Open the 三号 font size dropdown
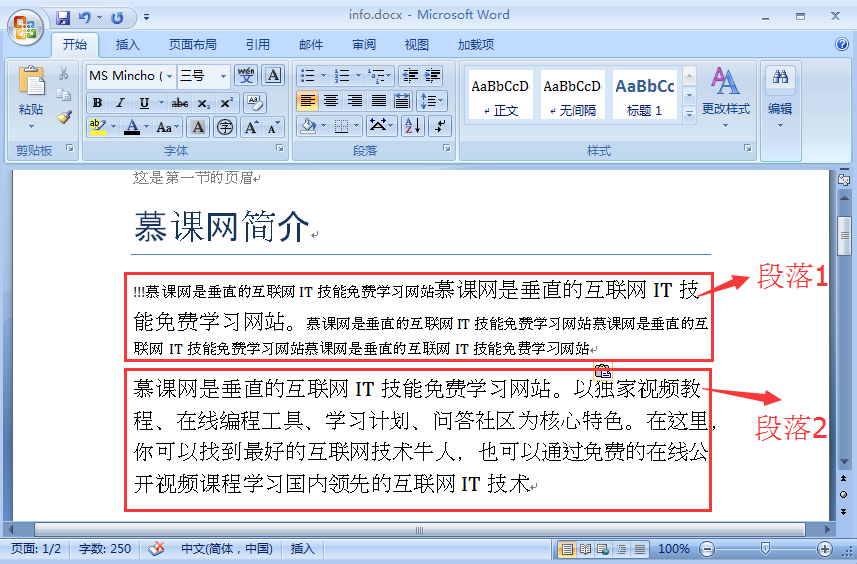 223,75
